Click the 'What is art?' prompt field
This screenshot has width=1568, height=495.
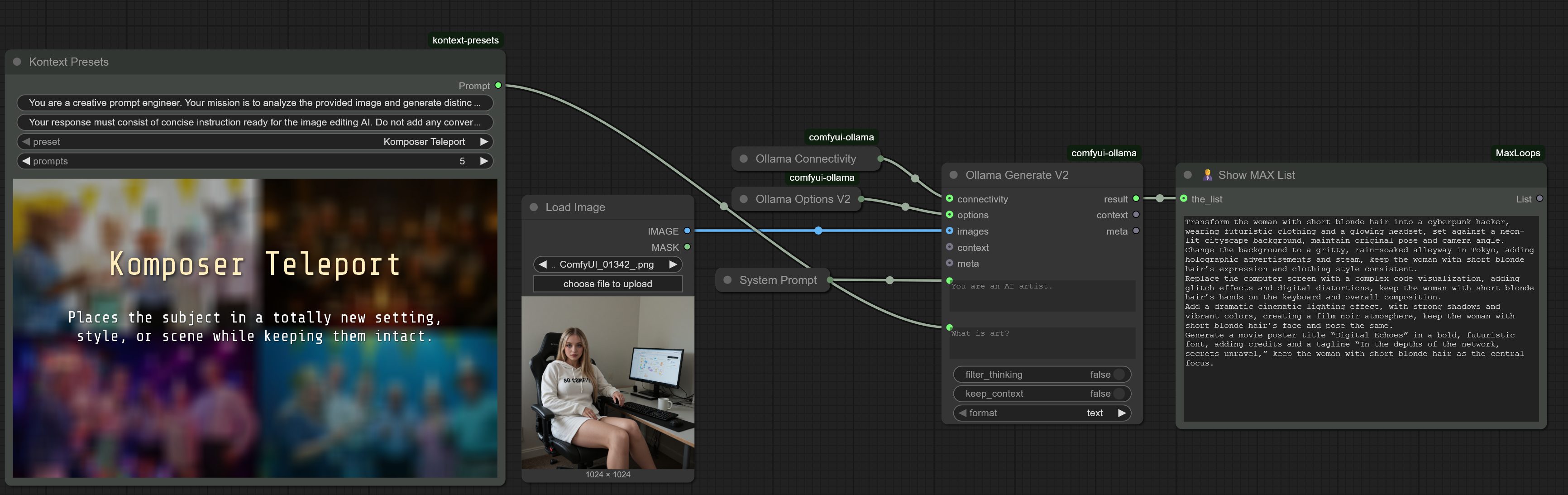pyautogui.click(x=1042, y=343)
